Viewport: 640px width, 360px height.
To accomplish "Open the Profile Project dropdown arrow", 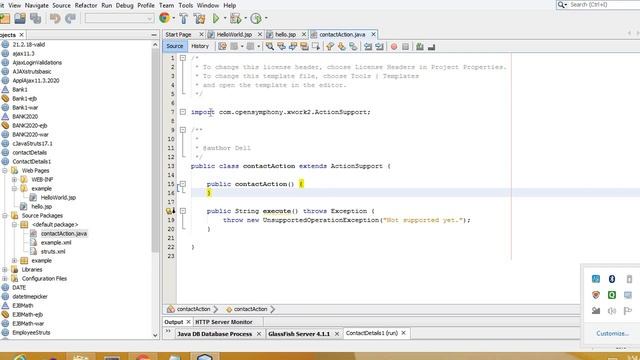I will (x=266, y=18).
